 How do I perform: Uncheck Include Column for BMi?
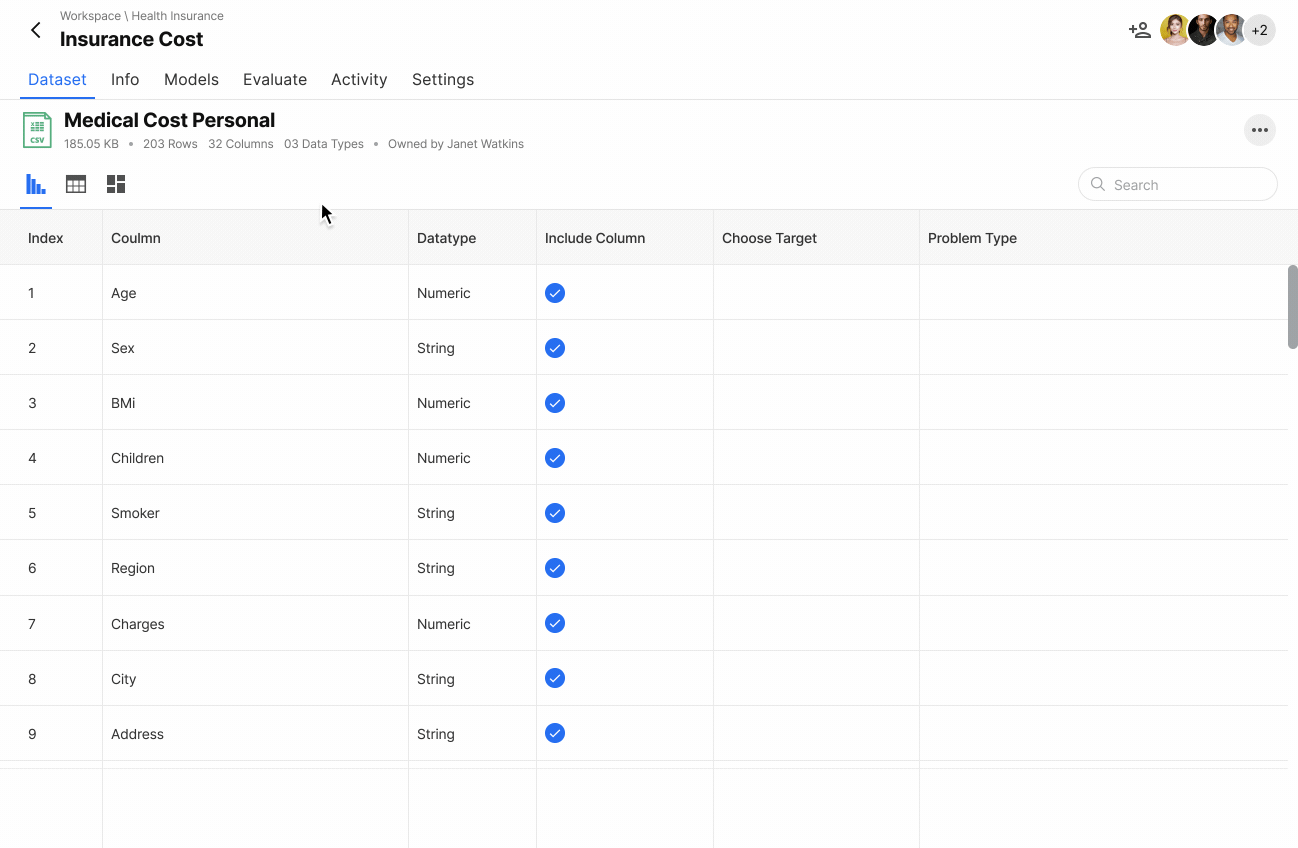(555, 403)
